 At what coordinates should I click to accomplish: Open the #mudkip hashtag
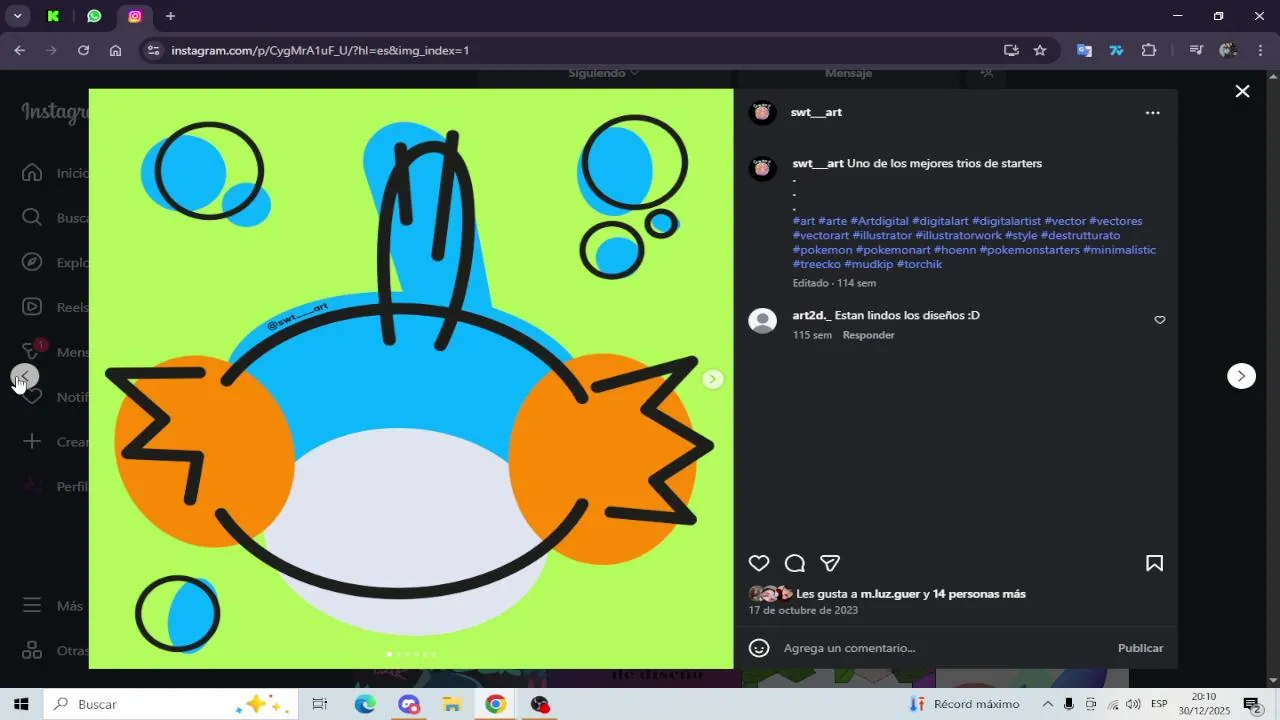(x=868, y=264)
